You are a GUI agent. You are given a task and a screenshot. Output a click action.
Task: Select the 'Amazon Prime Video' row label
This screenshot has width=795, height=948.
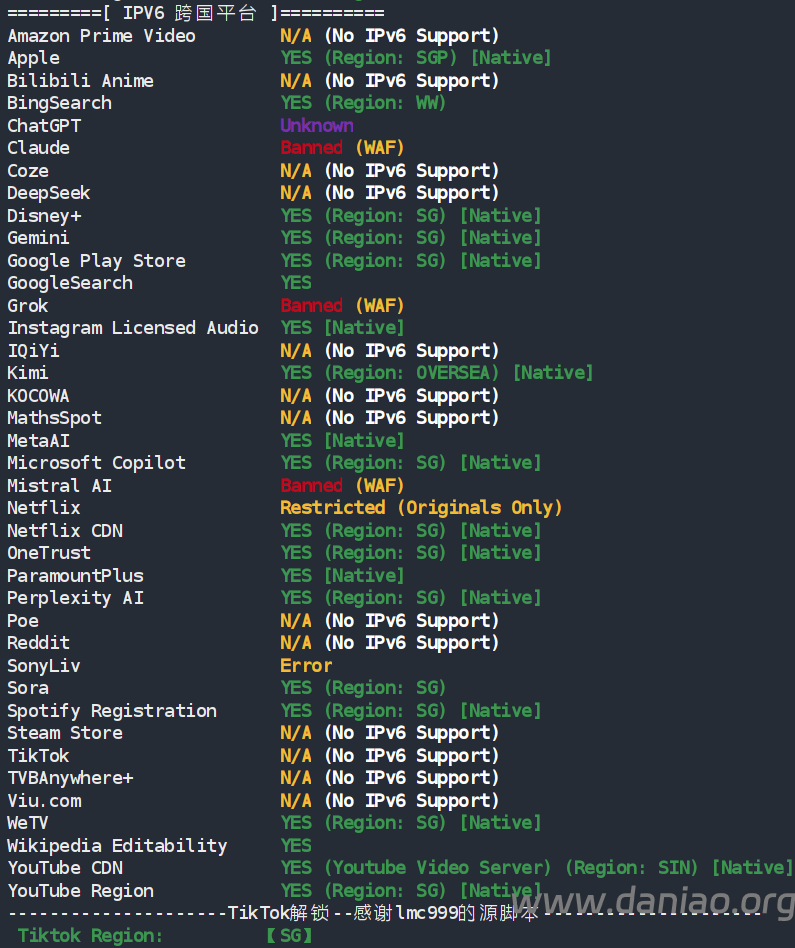pos(102,36)
